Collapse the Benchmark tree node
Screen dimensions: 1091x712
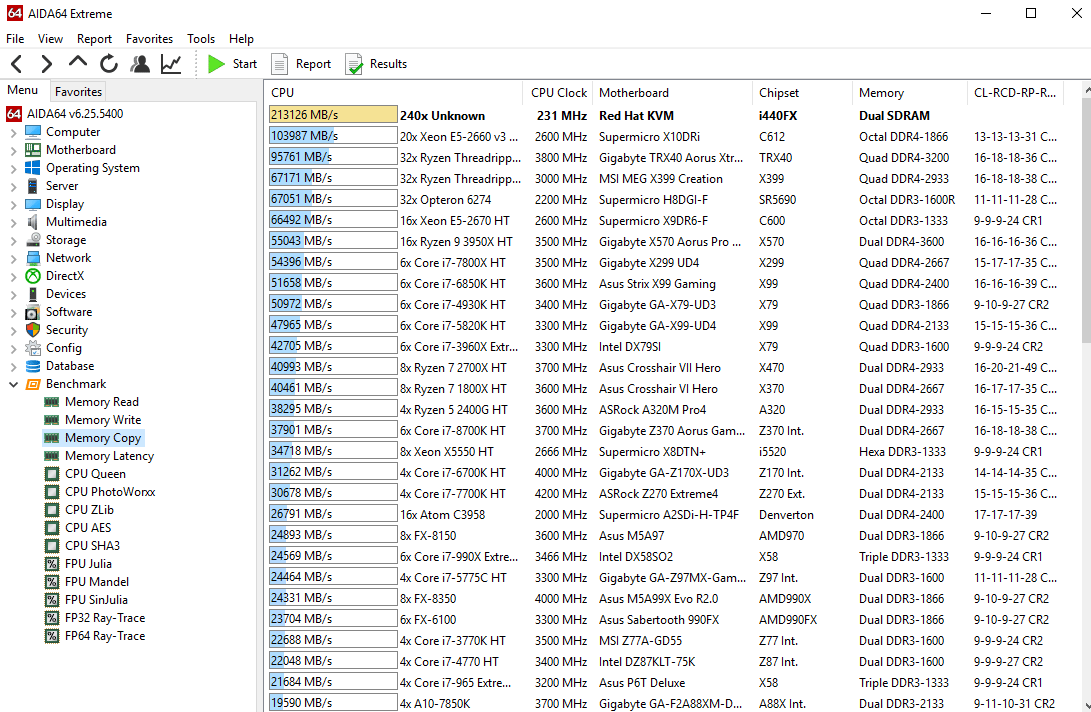pyautogui.click(x=13, y=384)
